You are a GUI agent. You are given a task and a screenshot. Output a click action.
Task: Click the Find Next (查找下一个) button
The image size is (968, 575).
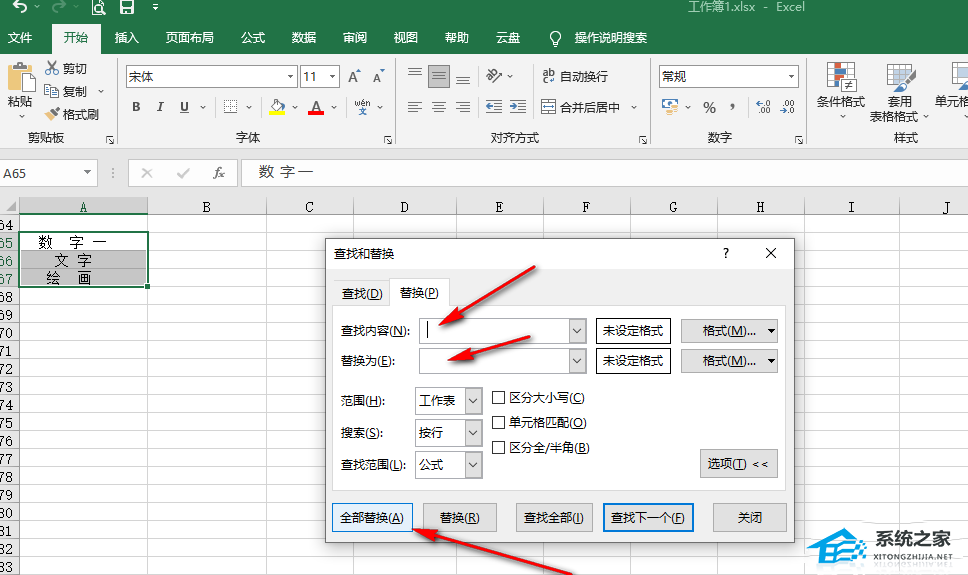click(x=648, y=518)
